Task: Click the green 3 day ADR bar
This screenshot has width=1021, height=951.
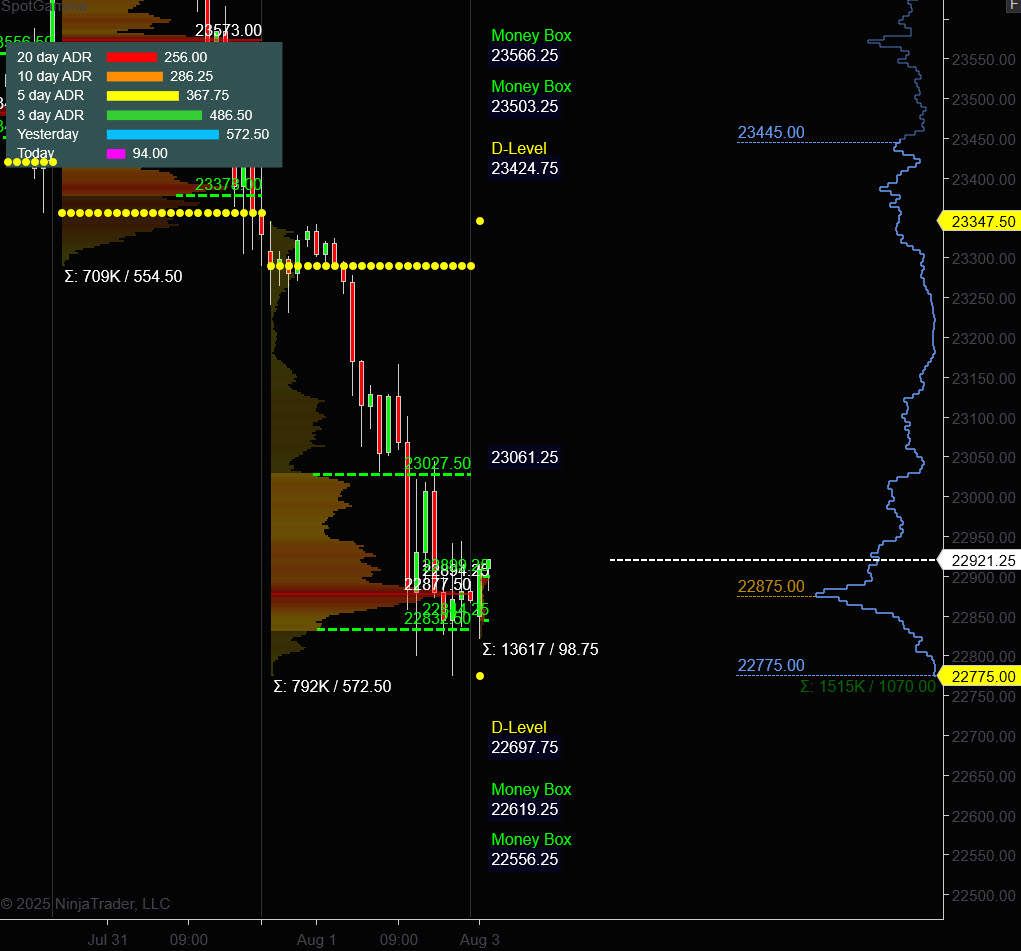Action: click(x=154, y=115)
